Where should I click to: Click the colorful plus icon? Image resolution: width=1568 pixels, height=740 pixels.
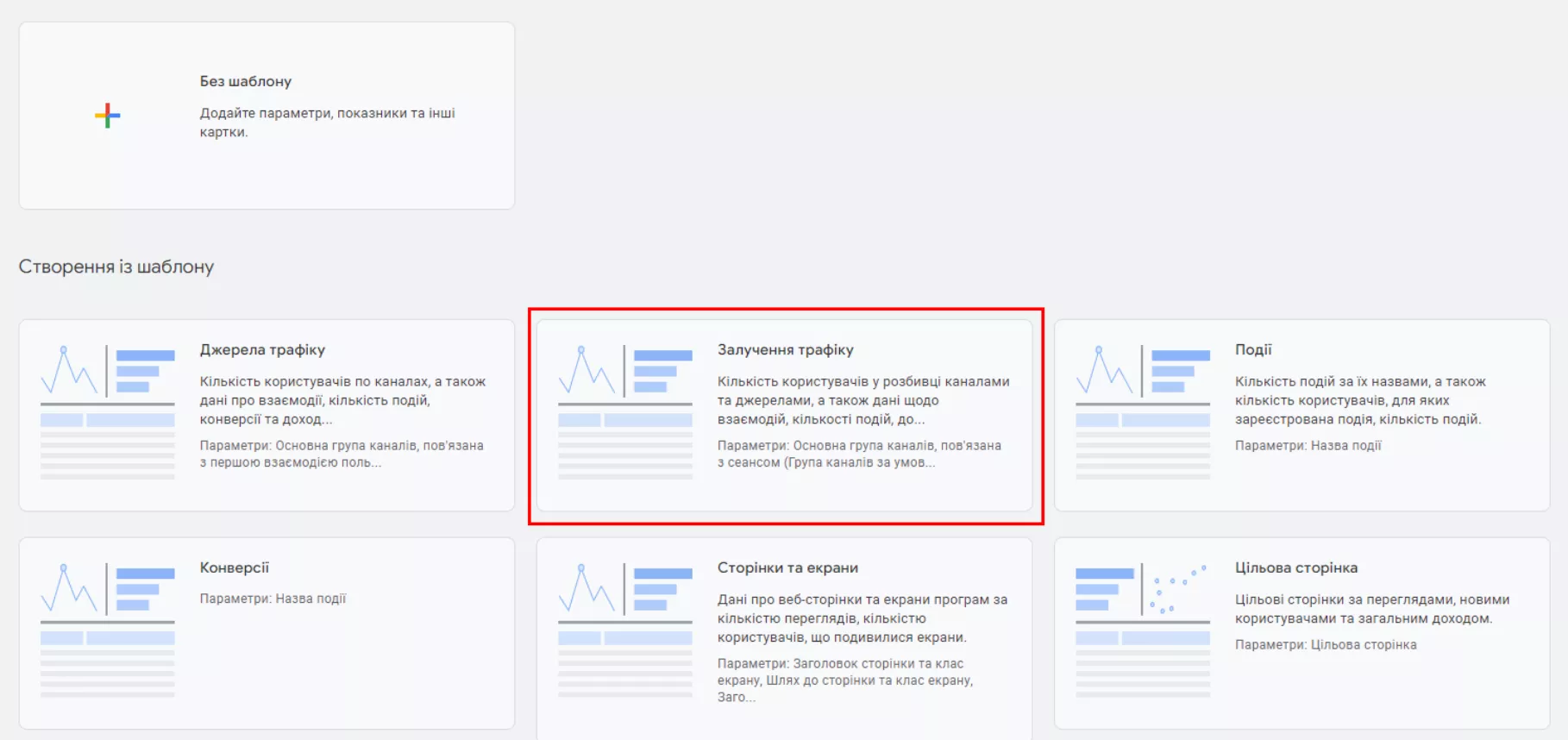pos(108,116)
